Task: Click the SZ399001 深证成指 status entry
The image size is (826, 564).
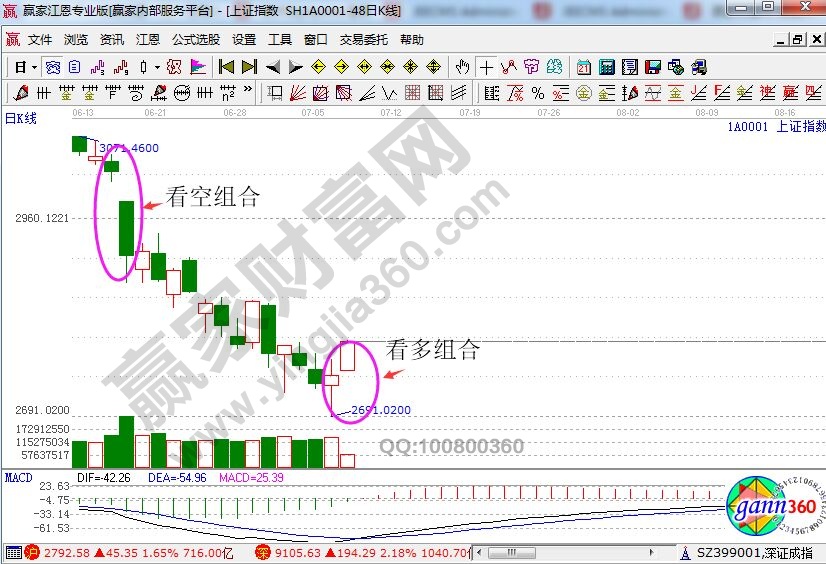Action: (746, 552)
